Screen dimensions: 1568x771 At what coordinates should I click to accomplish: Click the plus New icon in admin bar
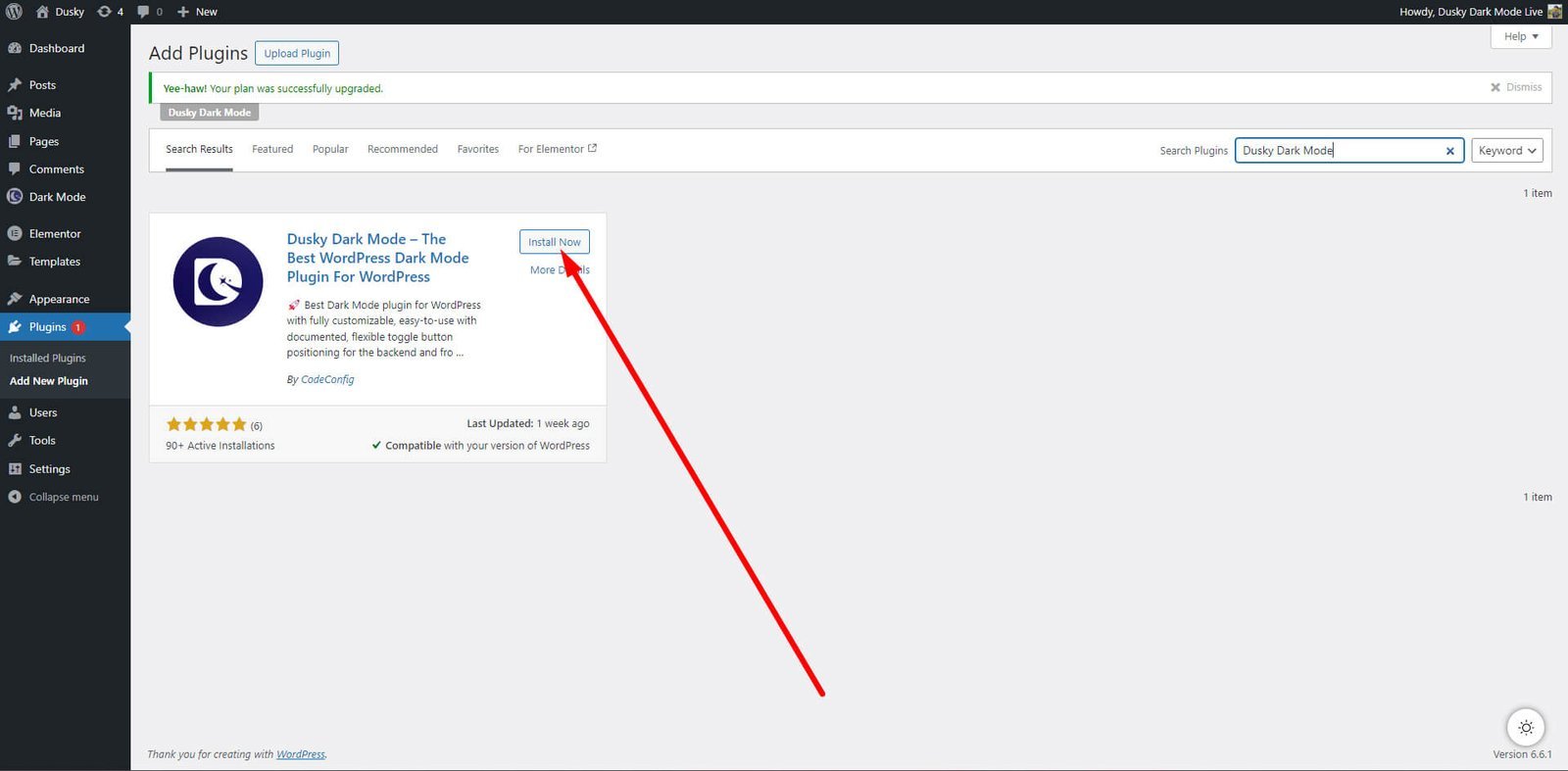click(183, 12)
